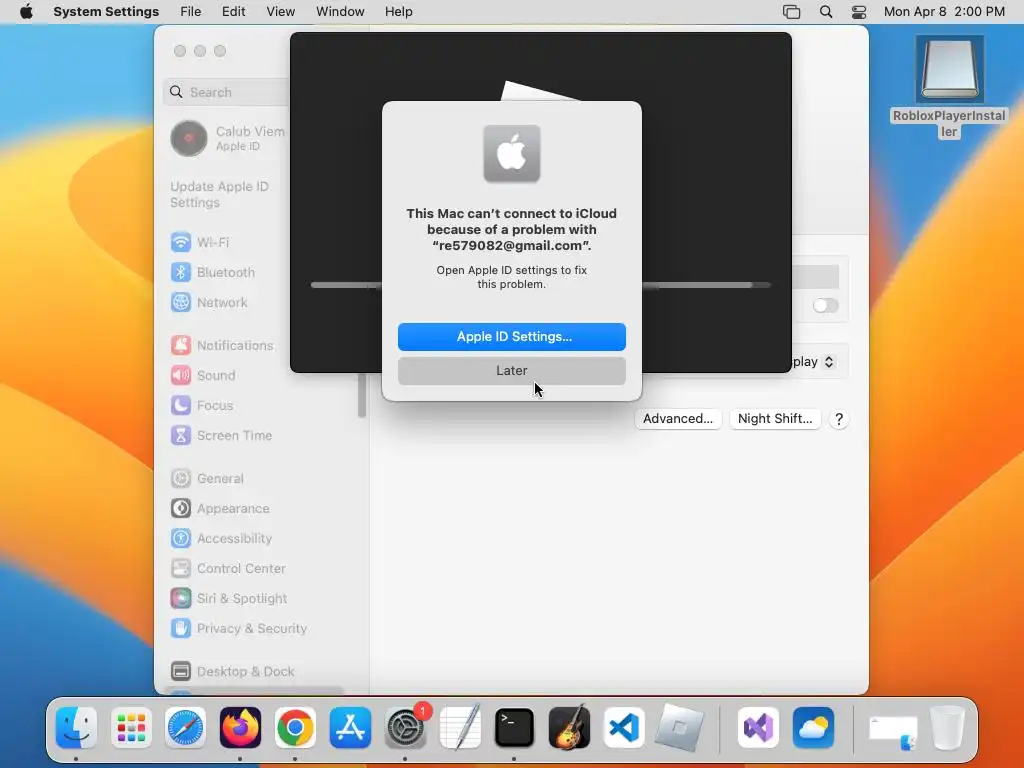Open Finder from the Dock
Image resolution: width=1024 pixels, height=768 pixels.
point(76,728)
